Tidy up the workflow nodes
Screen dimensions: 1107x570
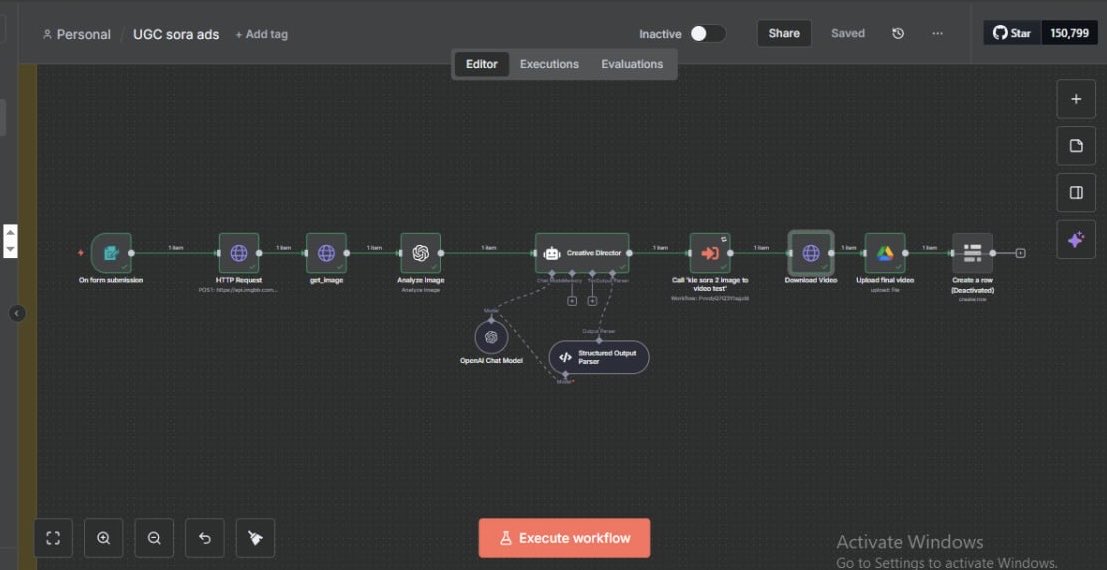pos(256,538)
